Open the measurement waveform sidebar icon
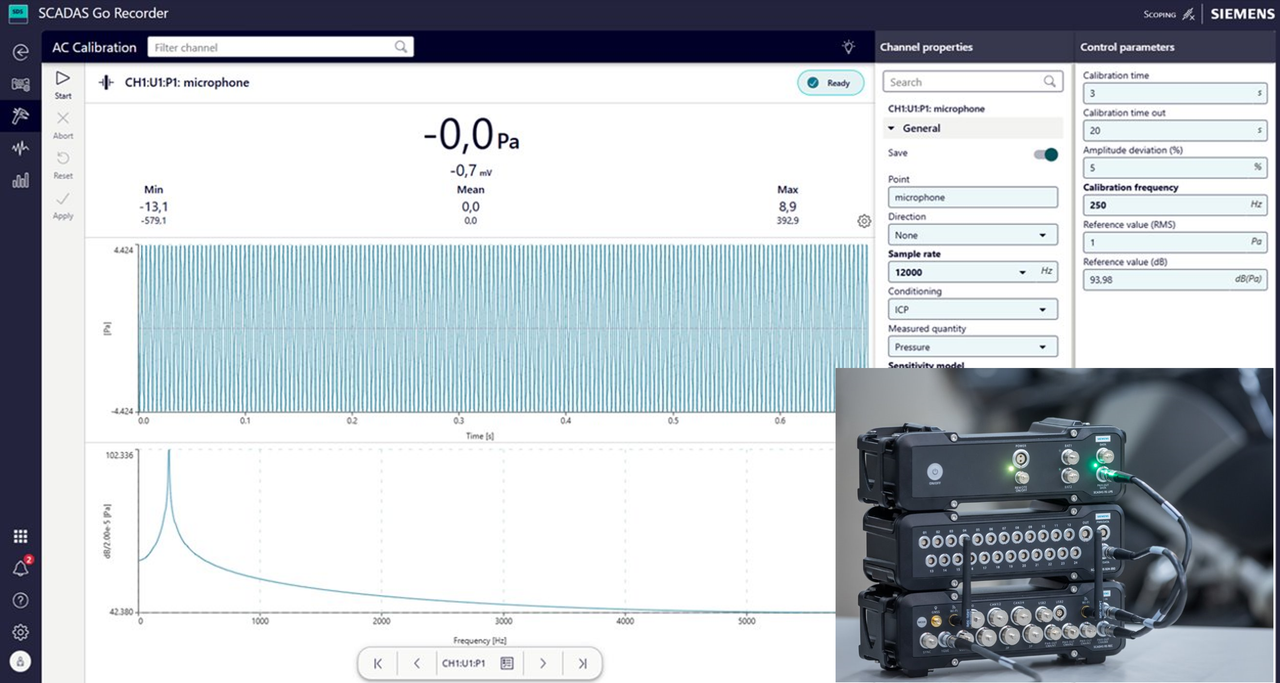Screen dimensions: 1280x683 point(20,148)
